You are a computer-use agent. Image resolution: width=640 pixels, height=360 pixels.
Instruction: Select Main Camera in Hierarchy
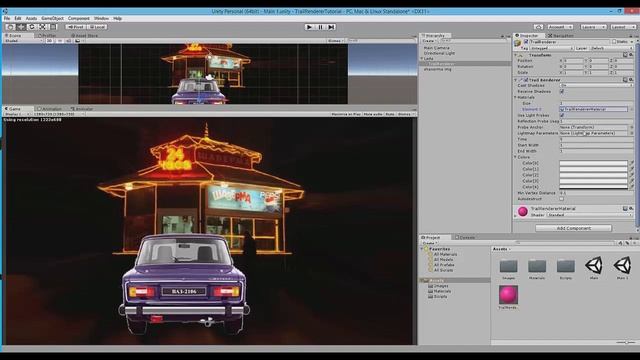(x=436, y=48)
